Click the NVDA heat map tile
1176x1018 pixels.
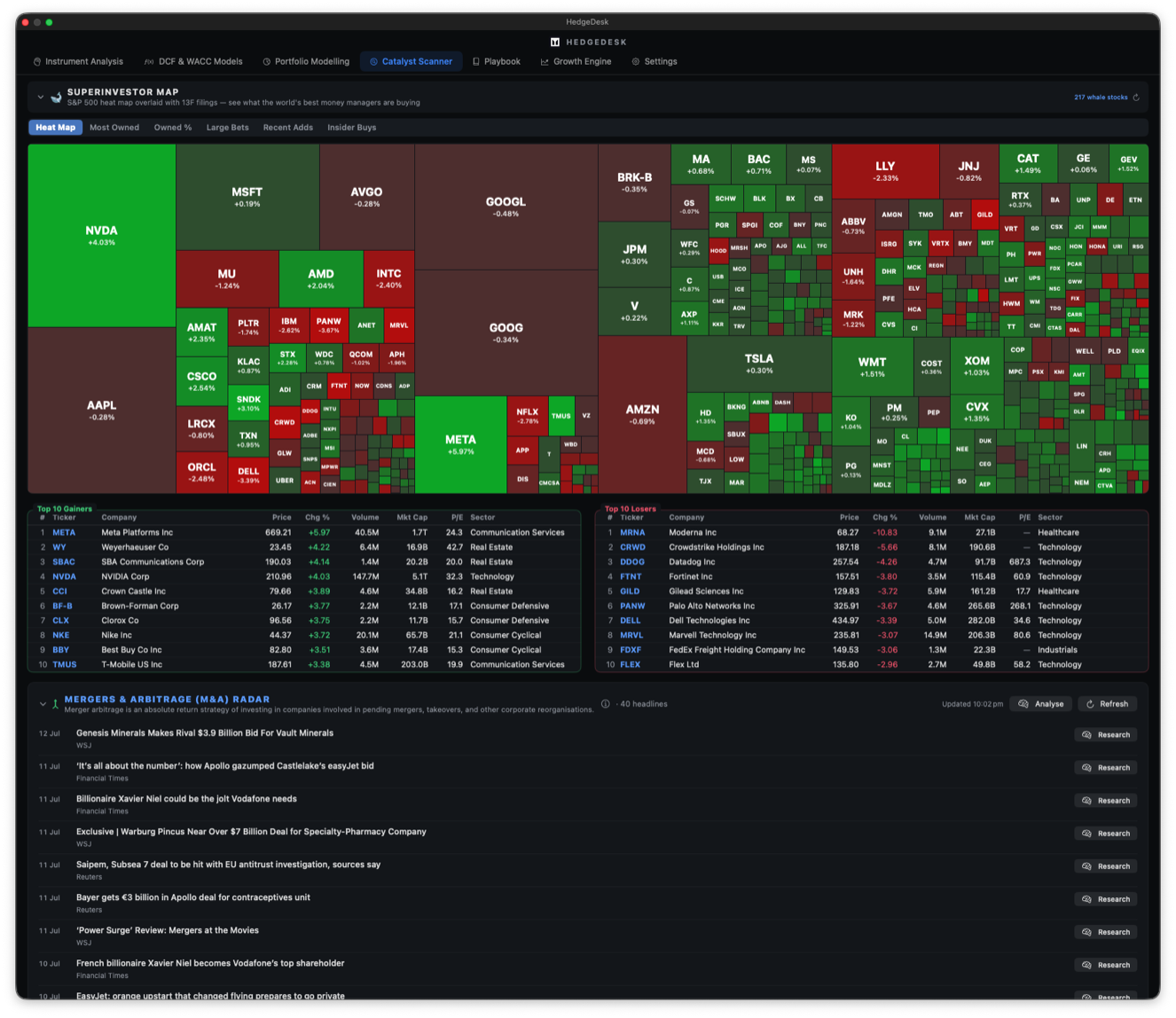coord(101,236)
